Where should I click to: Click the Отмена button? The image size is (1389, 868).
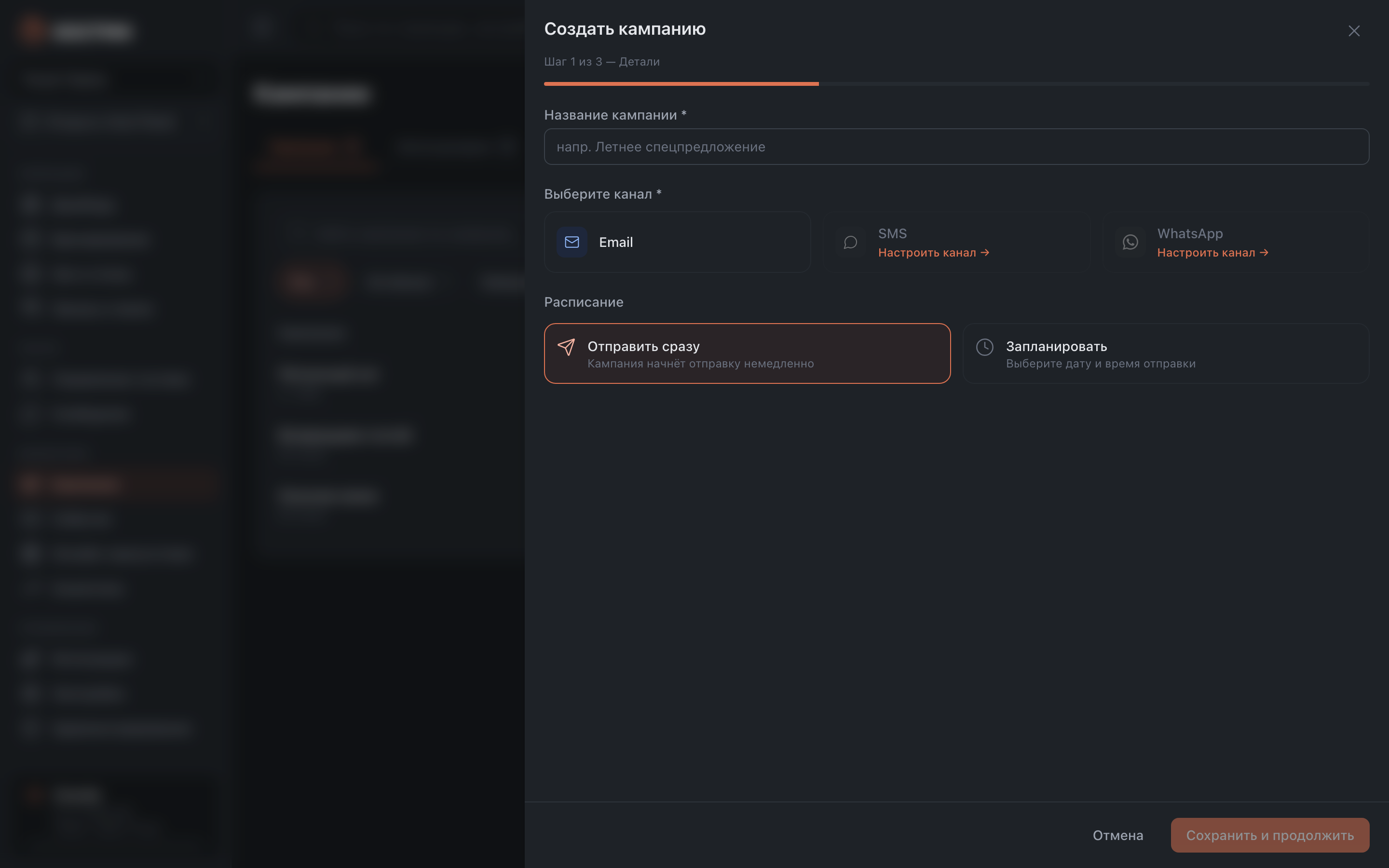click(1117, 835)
